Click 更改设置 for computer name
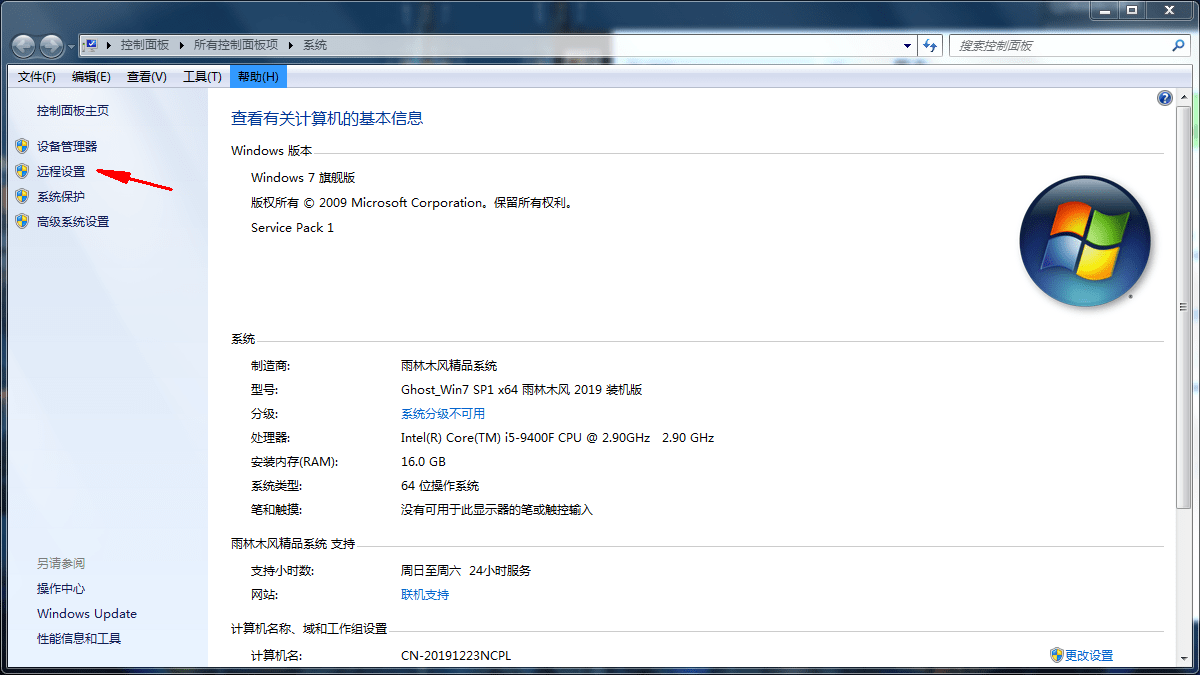The height and width of the screenshot is (675, 1200). (x=1089, y=656)
